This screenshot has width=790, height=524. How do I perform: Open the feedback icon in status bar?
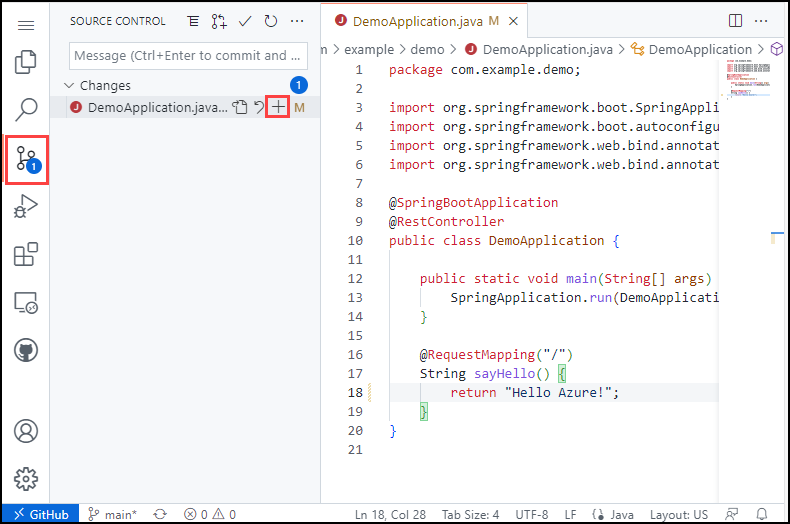tap(732, 514)
